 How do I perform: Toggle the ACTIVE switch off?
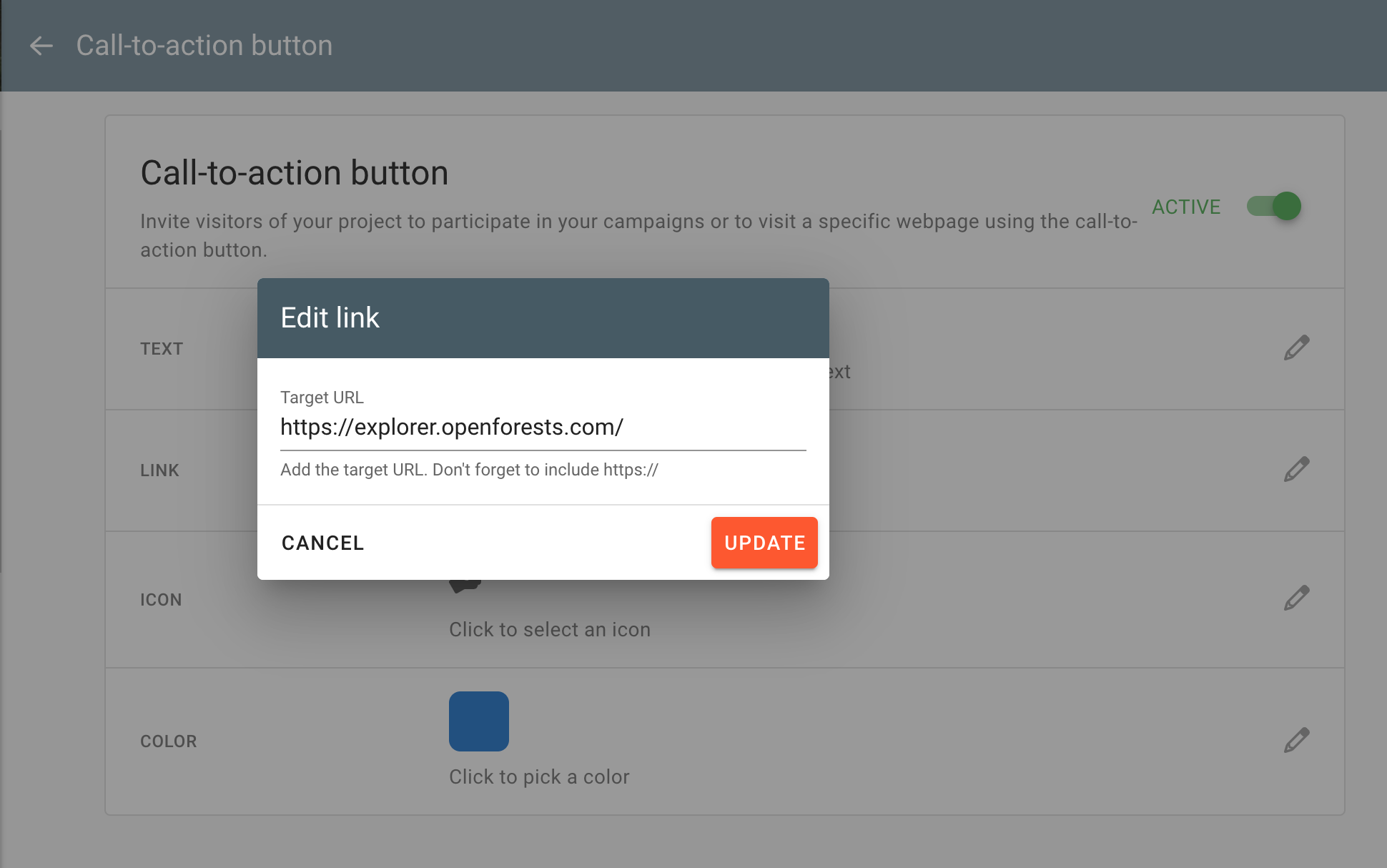click(x=1274, y=207)
